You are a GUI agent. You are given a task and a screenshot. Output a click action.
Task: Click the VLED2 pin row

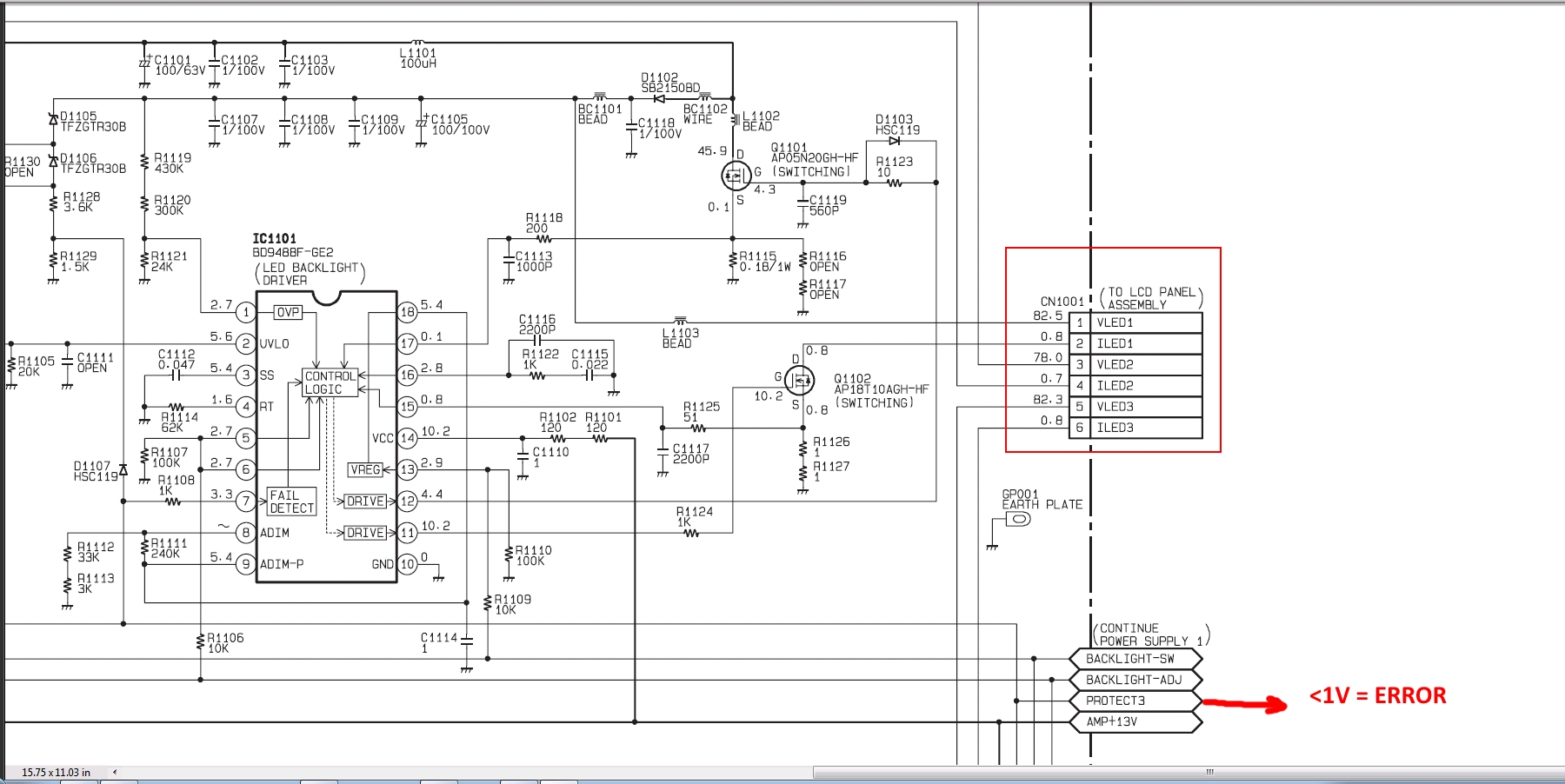click(x=1135, y=364)
